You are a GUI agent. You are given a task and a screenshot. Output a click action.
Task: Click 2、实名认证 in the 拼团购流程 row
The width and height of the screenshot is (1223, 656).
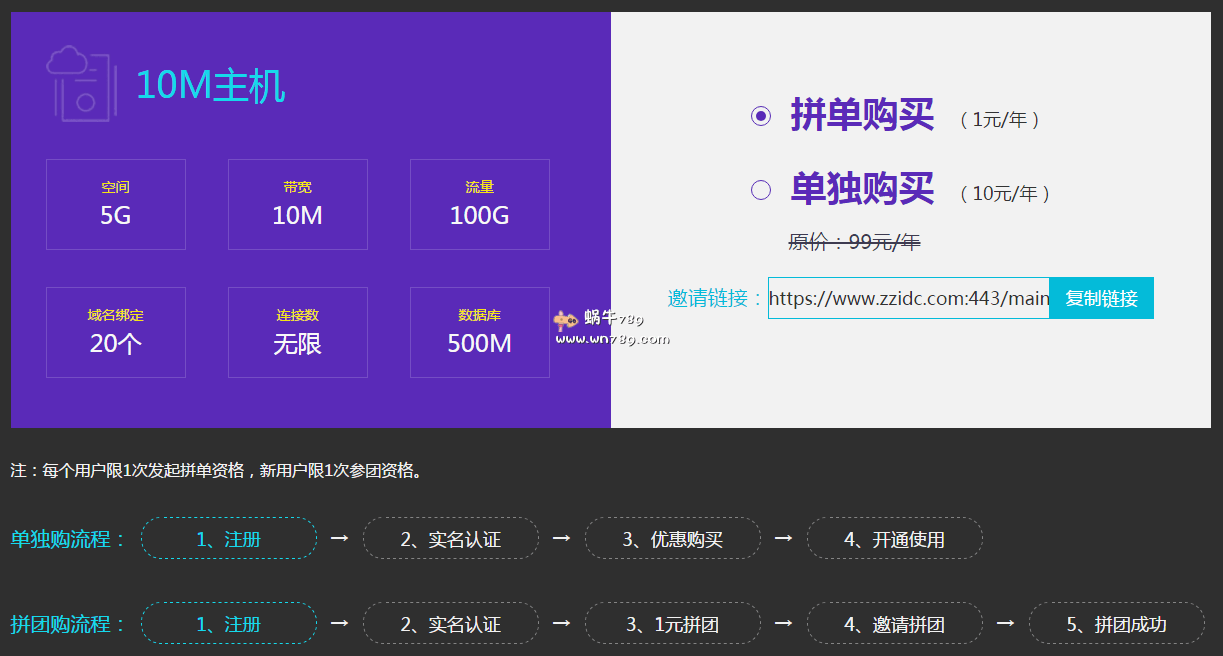coord(451,623)
